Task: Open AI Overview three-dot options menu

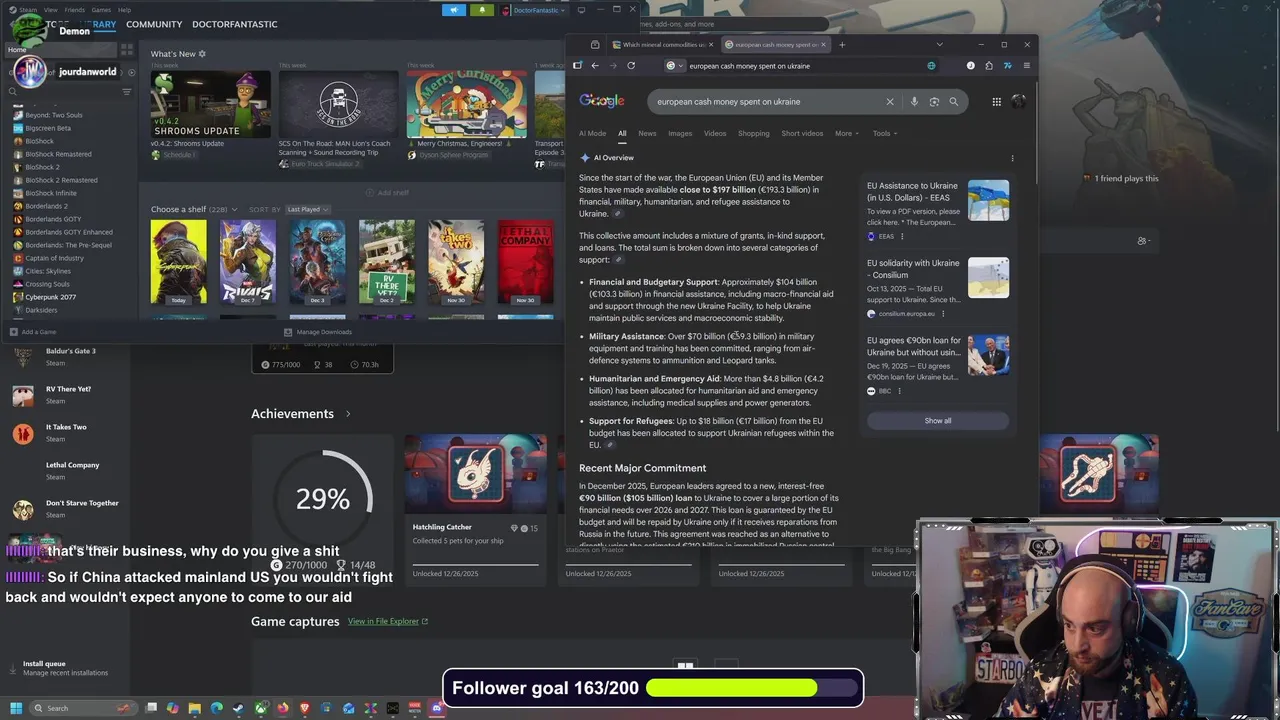Action: [x=1012, y=158]
